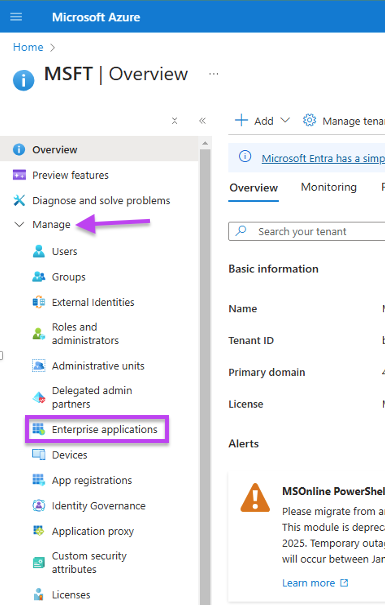Screen dimensions: 385x605
Task: Click the Diagnose wrench icon
Action: click(x=19, y=200)
